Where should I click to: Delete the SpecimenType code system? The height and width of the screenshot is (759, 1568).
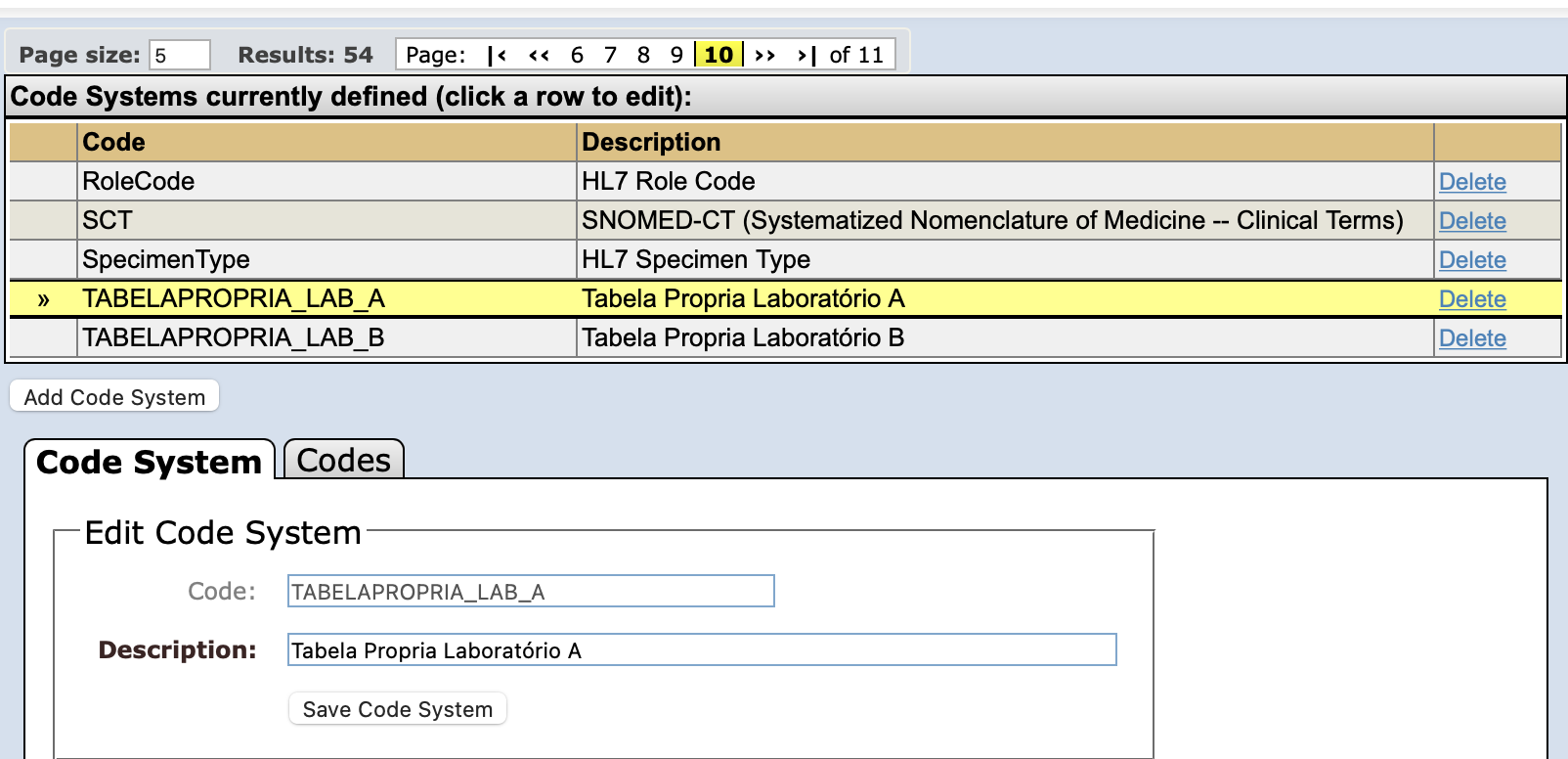1472,260
